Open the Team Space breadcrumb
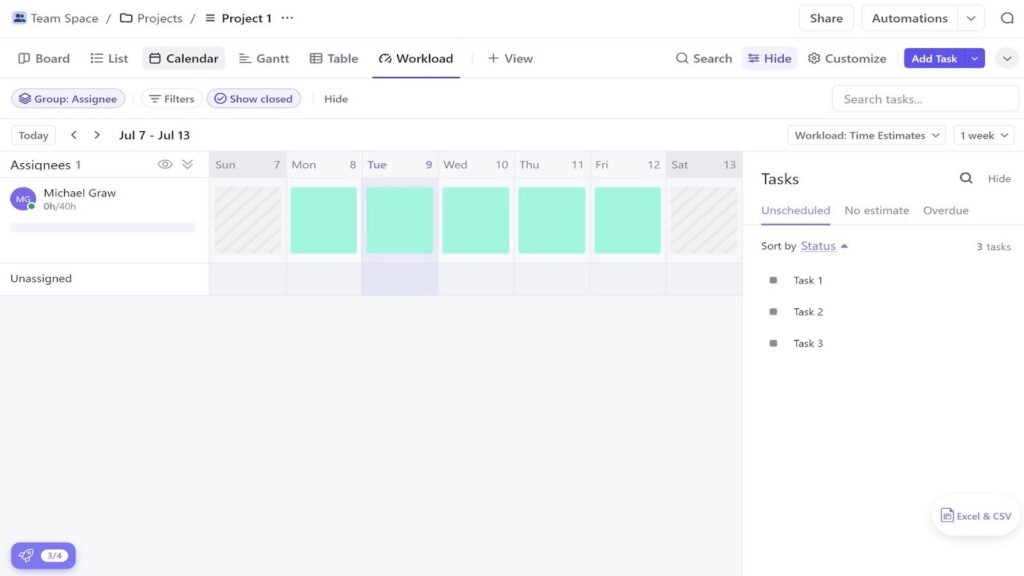 pyautogui.click(x=55, y=18)
